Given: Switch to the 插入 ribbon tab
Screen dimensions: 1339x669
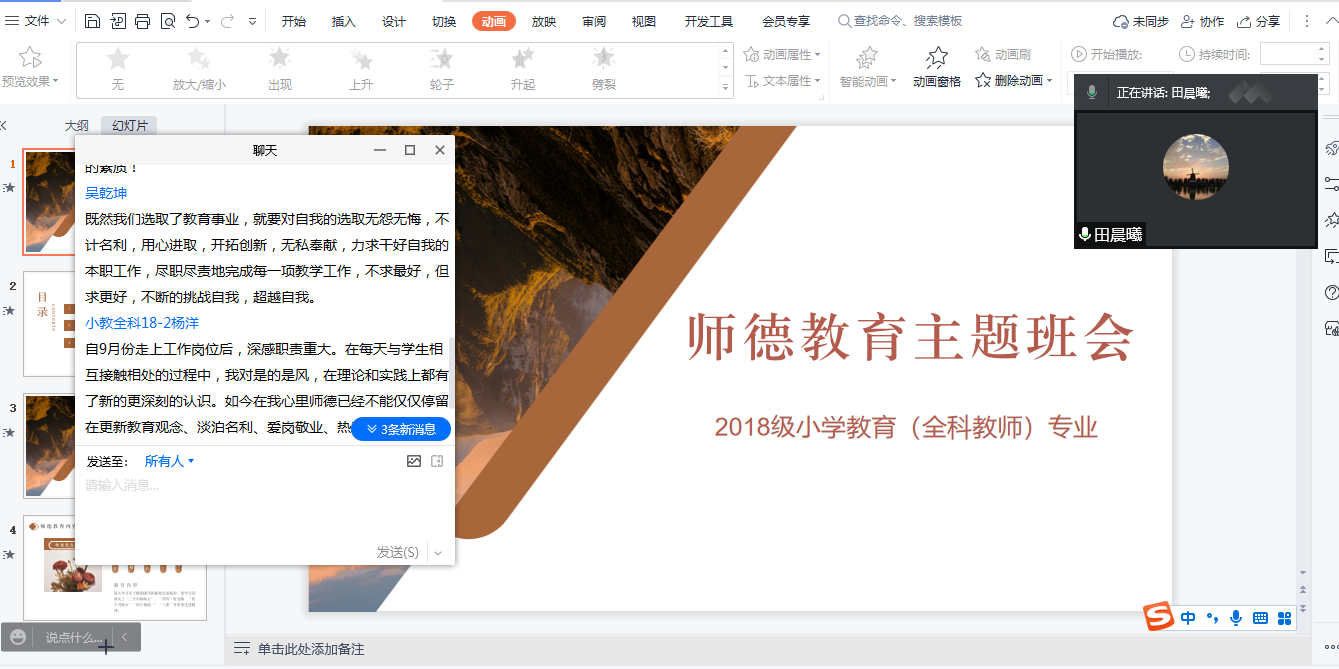Looking at the screenshot, I should click(x=344, y=21).
